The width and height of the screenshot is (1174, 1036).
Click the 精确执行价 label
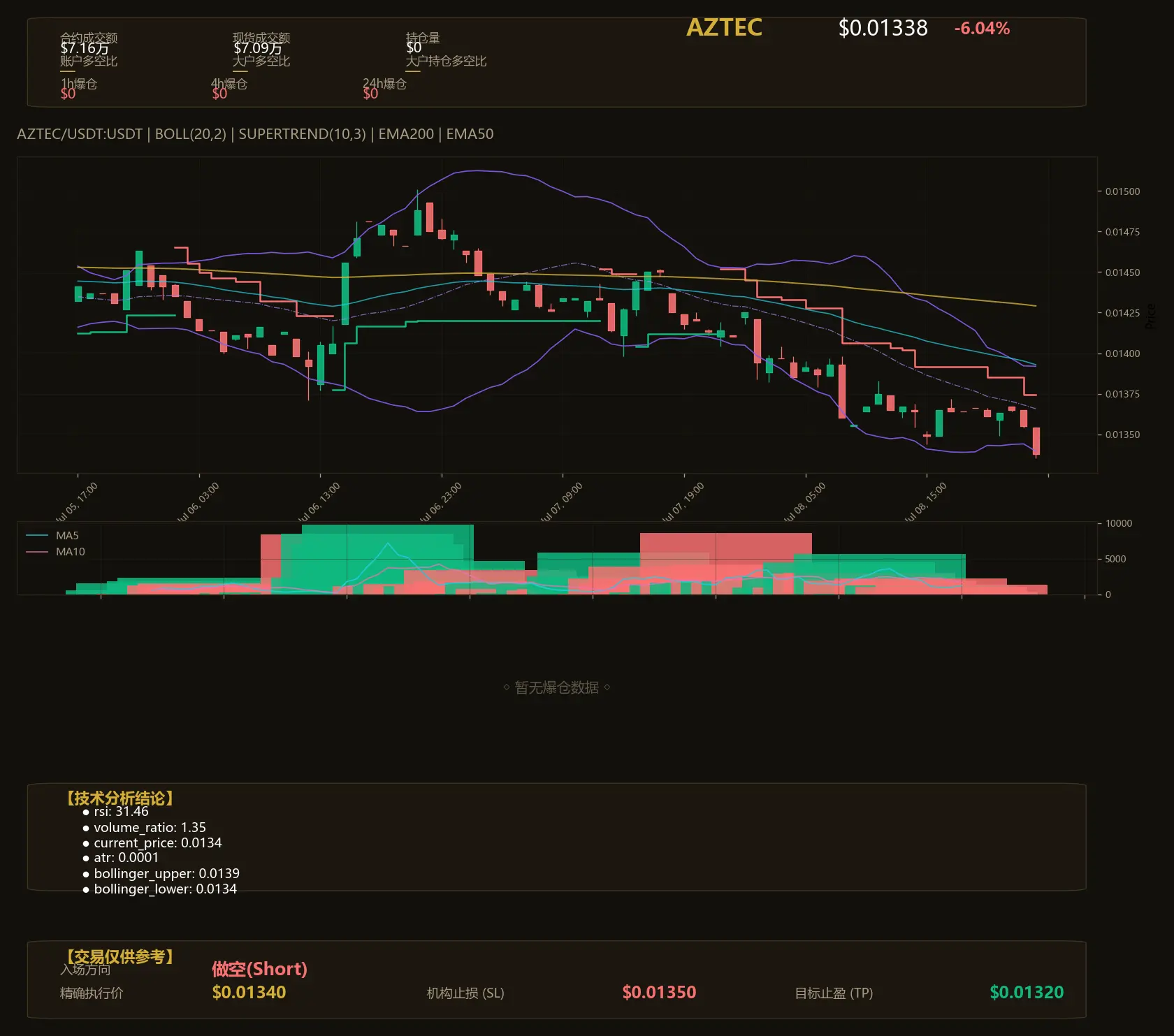pos(92,993)
